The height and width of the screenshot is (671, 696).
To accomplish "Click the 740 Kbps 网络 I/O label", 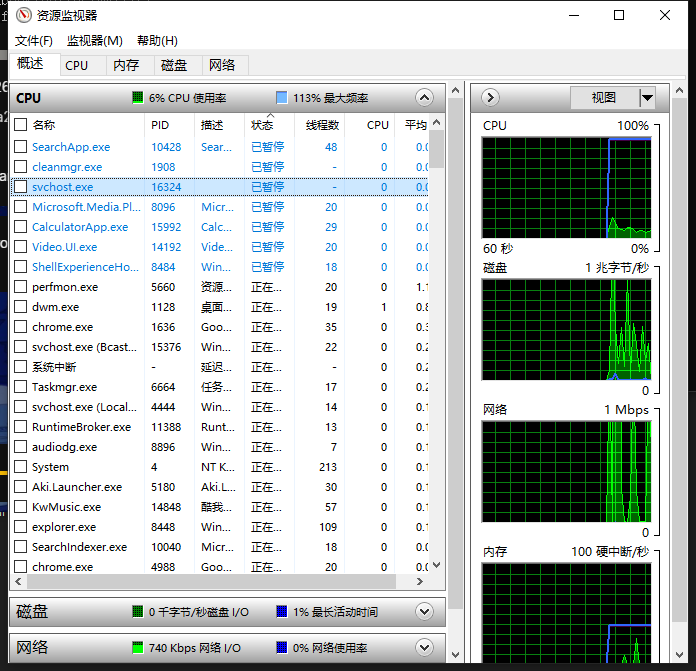I will tap(194, 648).
